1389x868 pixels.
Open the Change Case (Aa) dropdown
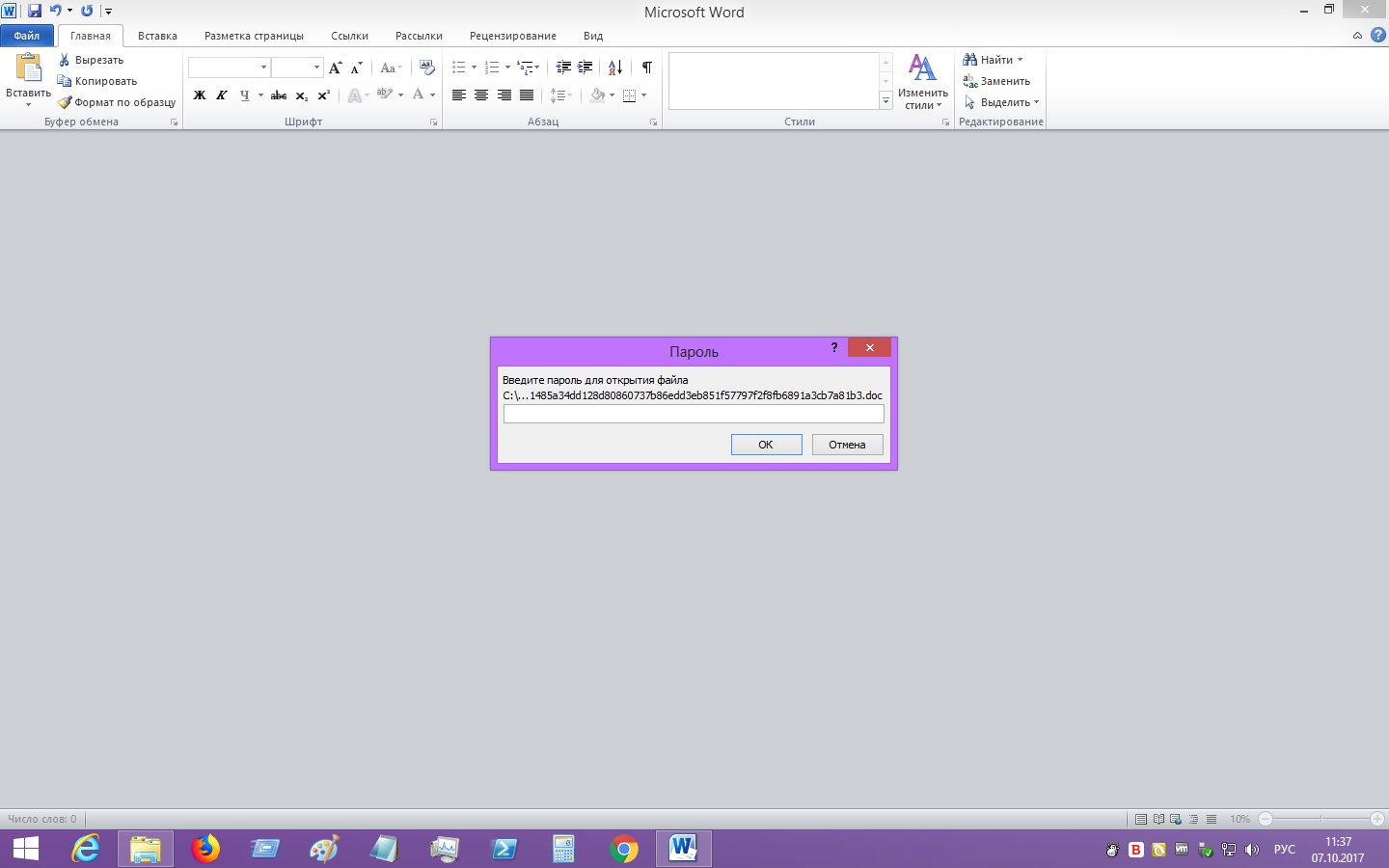pos(391,68)
